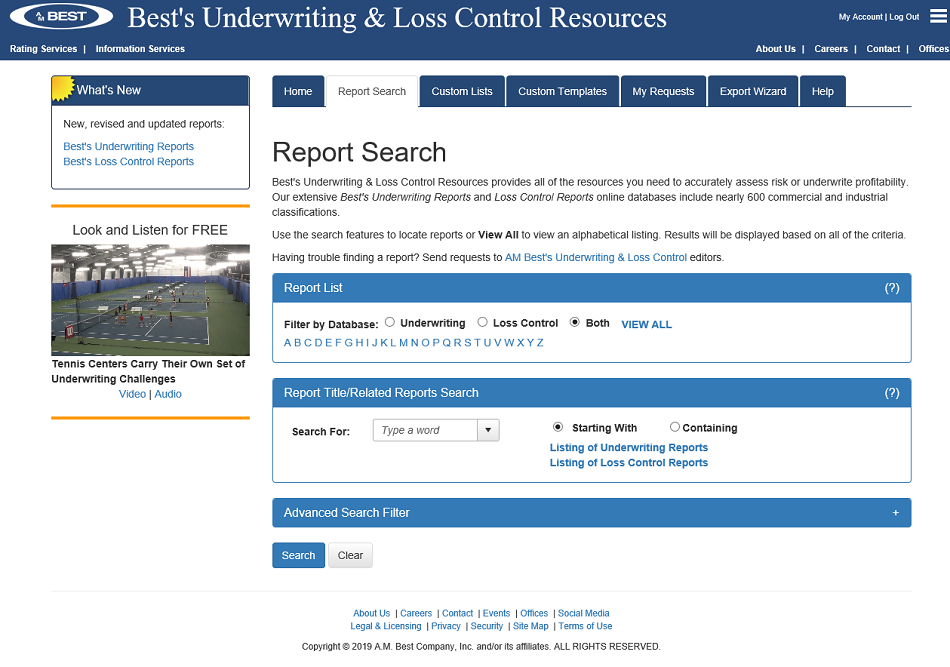950x667 pixels.
Task: Open the Custom Templates tab
Action: tap(562, 91)
